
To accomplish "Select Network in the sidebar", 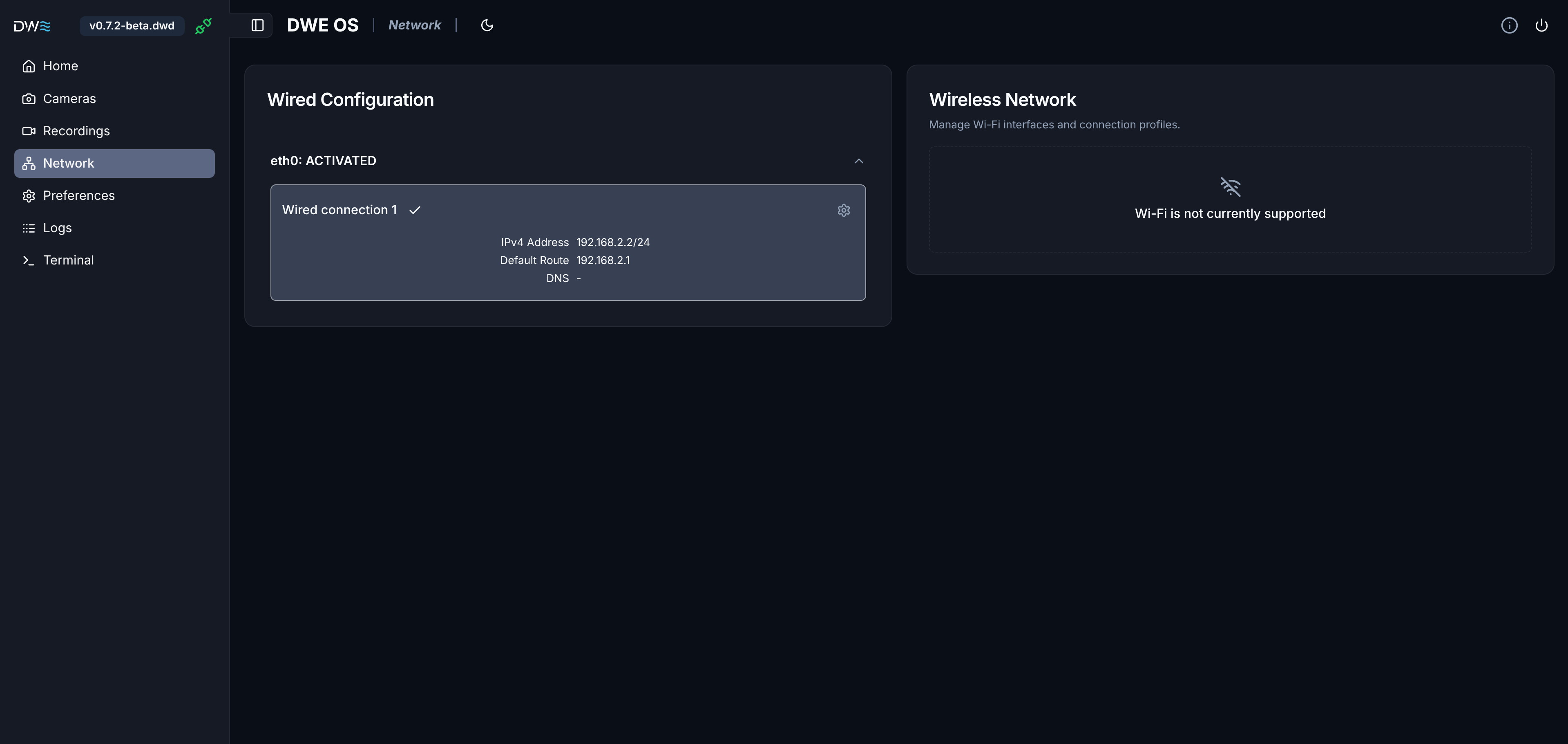I will coord(114,163).
